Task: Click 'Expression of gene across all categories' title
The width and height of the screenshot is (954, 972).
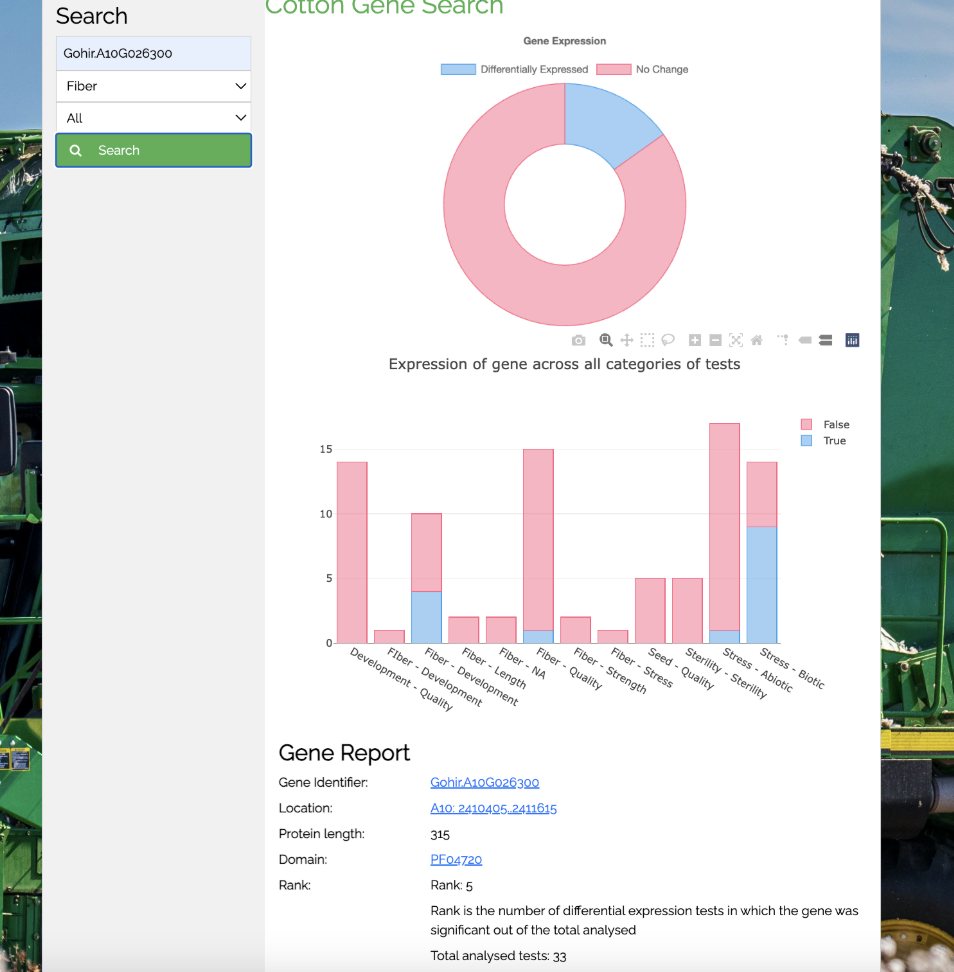Action: pyautogui.click(x=565, y=364)
